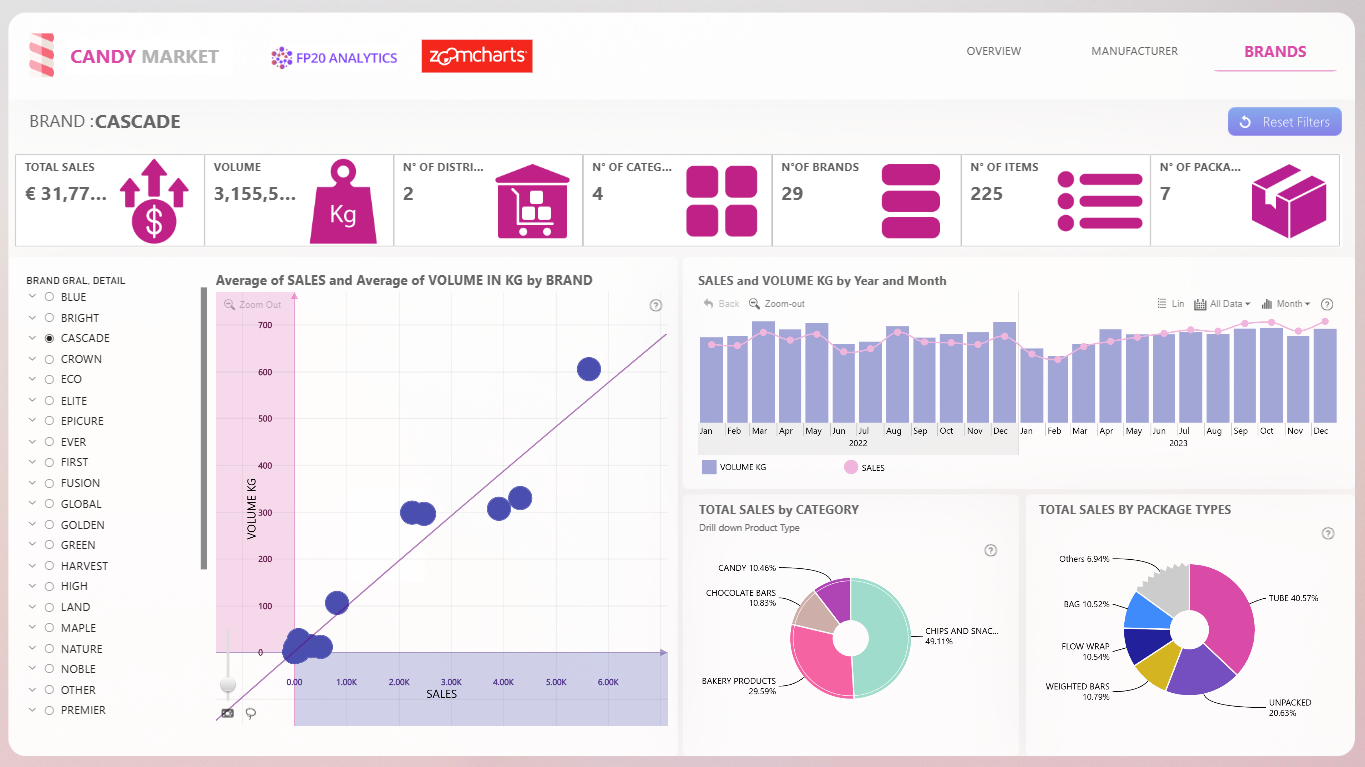Click the N° of Items list icon
1365x767 pixels.
(1100, 200)
